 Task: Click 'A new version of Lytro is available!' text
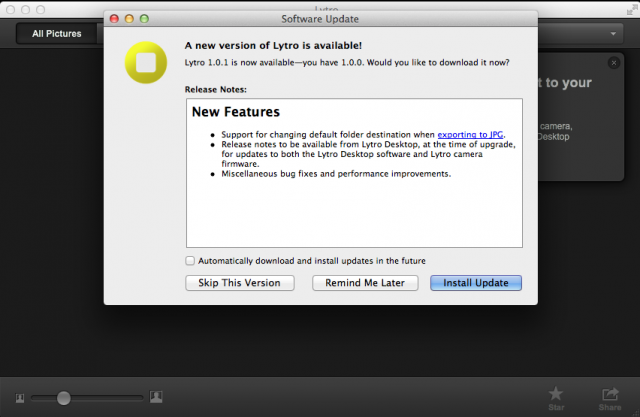273,45
